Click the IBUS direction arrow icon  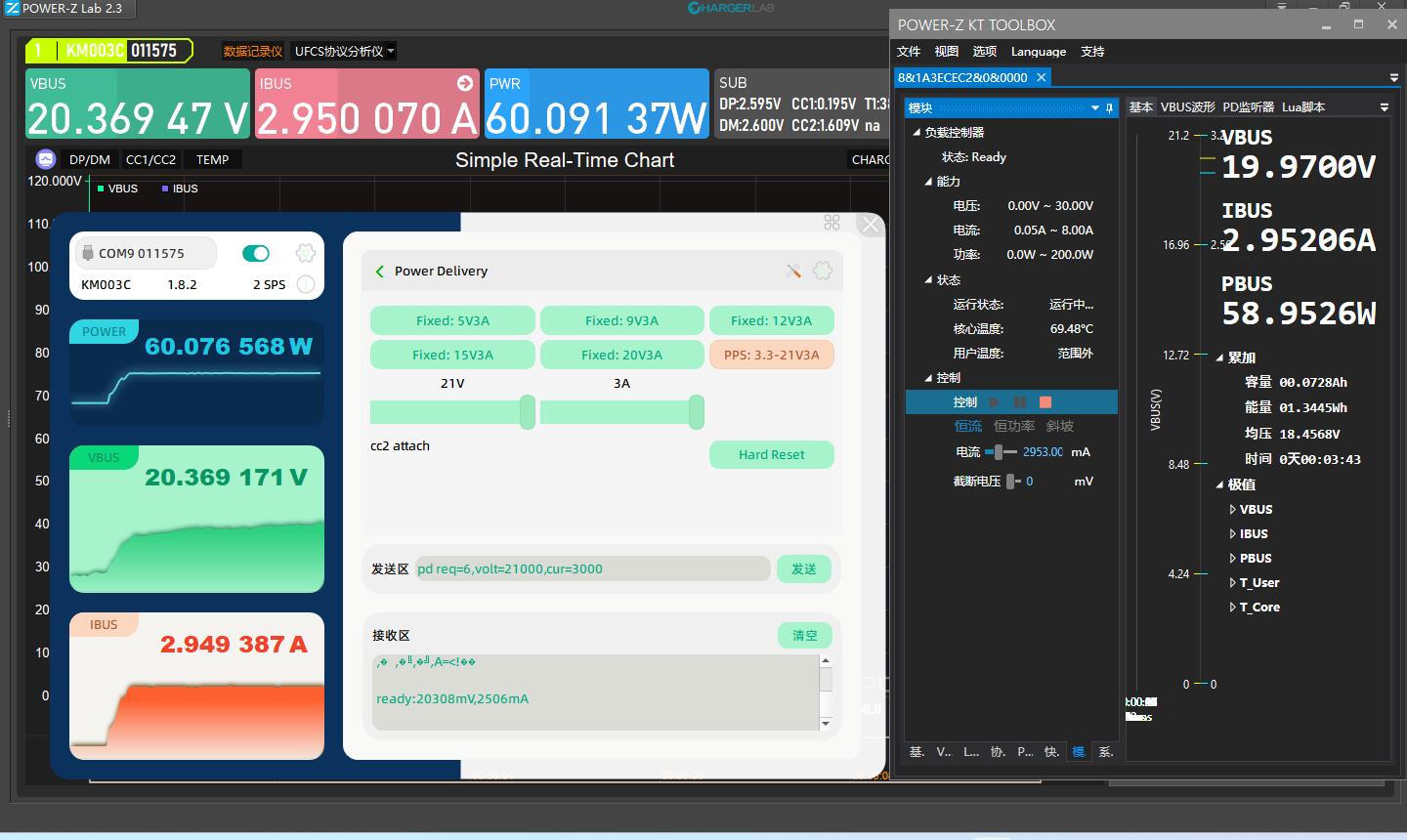click(x=465, y=84)
